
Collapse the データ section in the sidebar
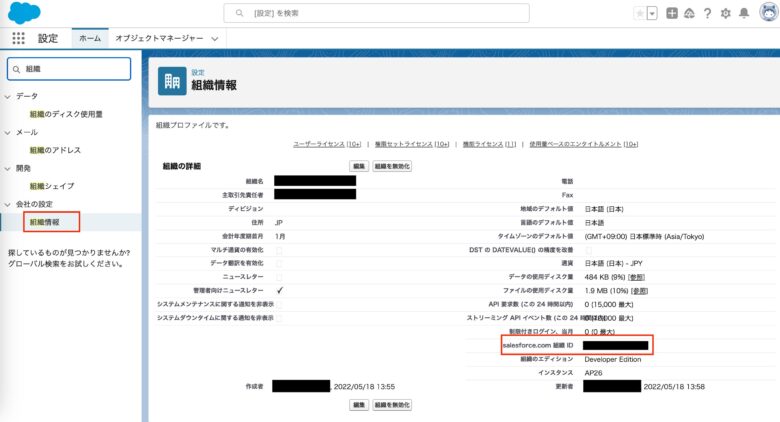point(7,97)
